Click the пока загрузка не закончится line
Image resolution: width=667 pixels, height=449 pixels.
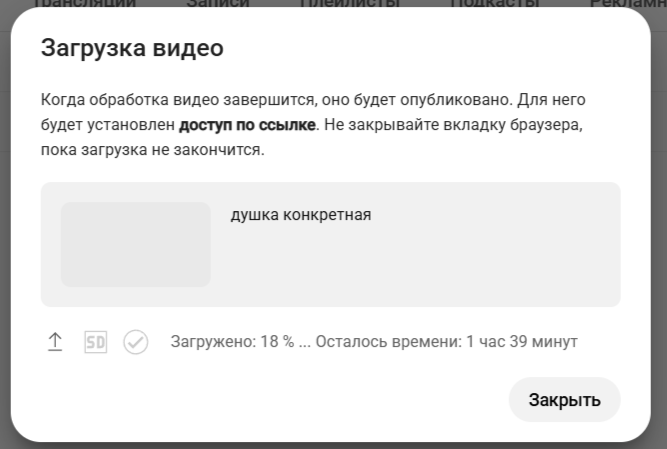tap(152, 151)
